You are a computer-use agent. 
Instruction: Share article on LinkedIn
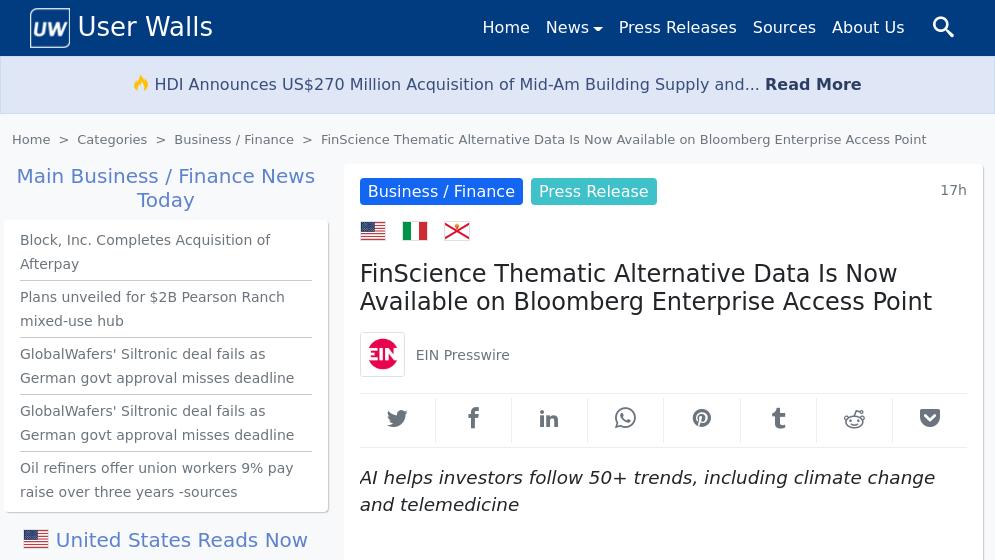coord(549,418)
